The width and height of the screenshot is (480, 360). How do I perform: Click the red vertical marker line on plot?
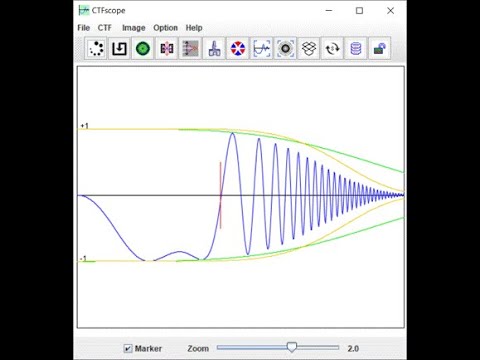coord(220,195)
